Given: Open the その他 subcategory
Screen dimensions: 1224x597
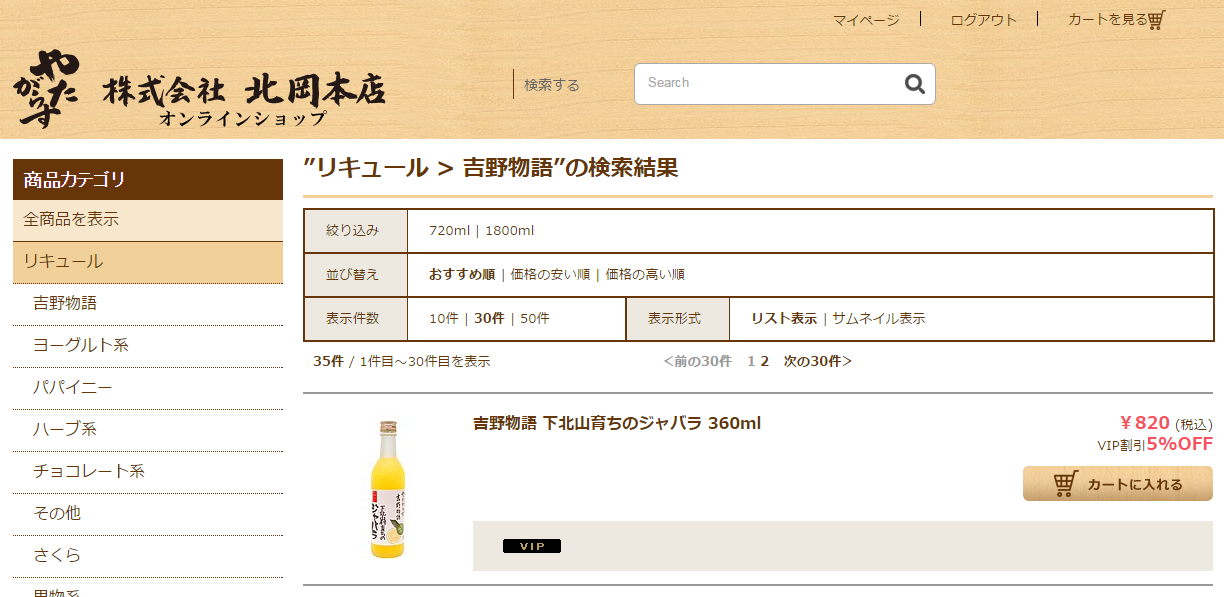Looking at the screenshot, I should coord(148,513).
